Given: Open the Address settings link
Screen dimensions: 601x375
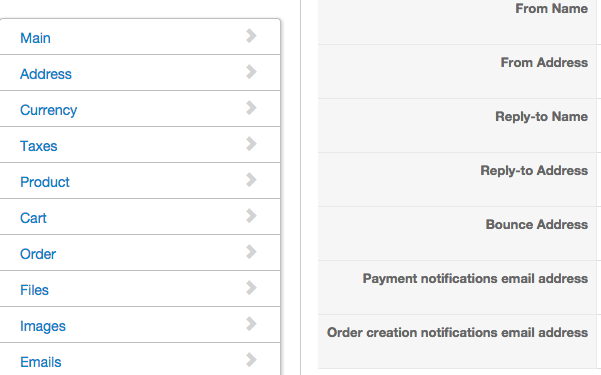Looking at the screenshot, I should click(x=46, y=74).
